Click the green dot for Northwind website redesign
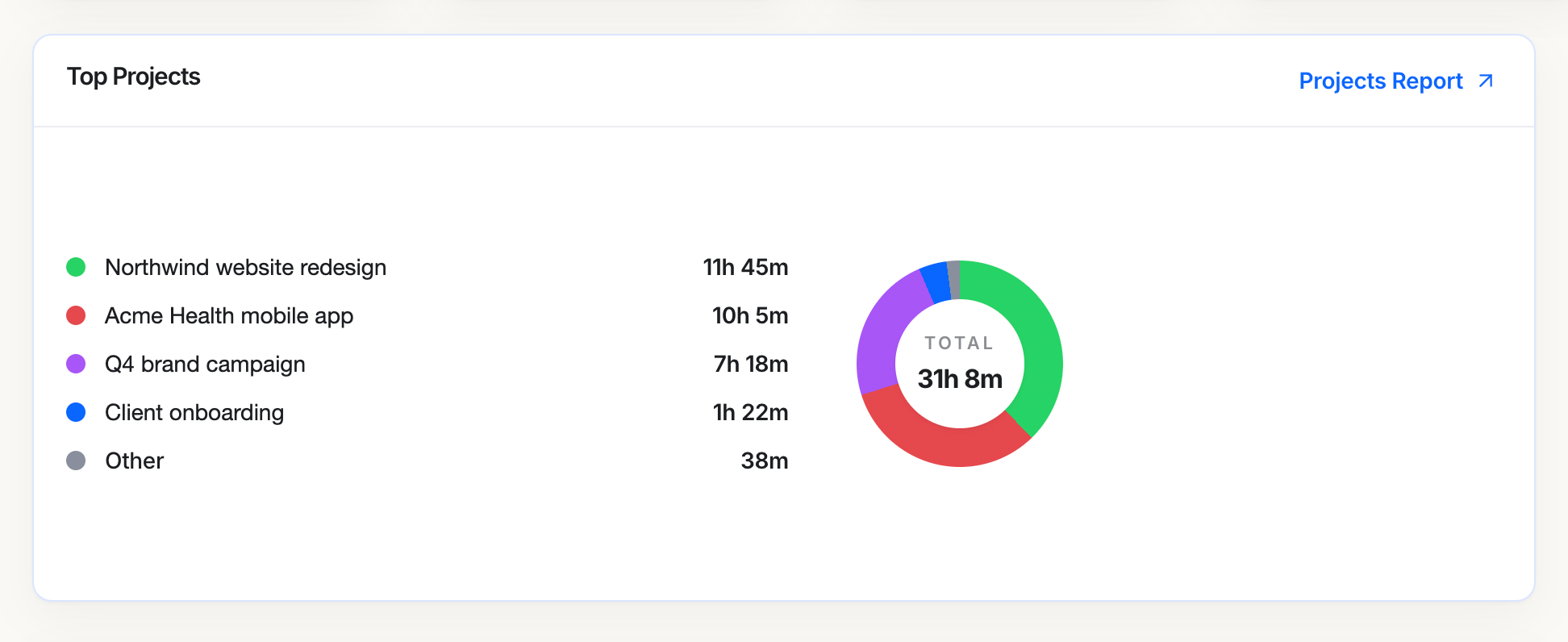Viewport: 1568px width, 642px height. coord(76,267)
